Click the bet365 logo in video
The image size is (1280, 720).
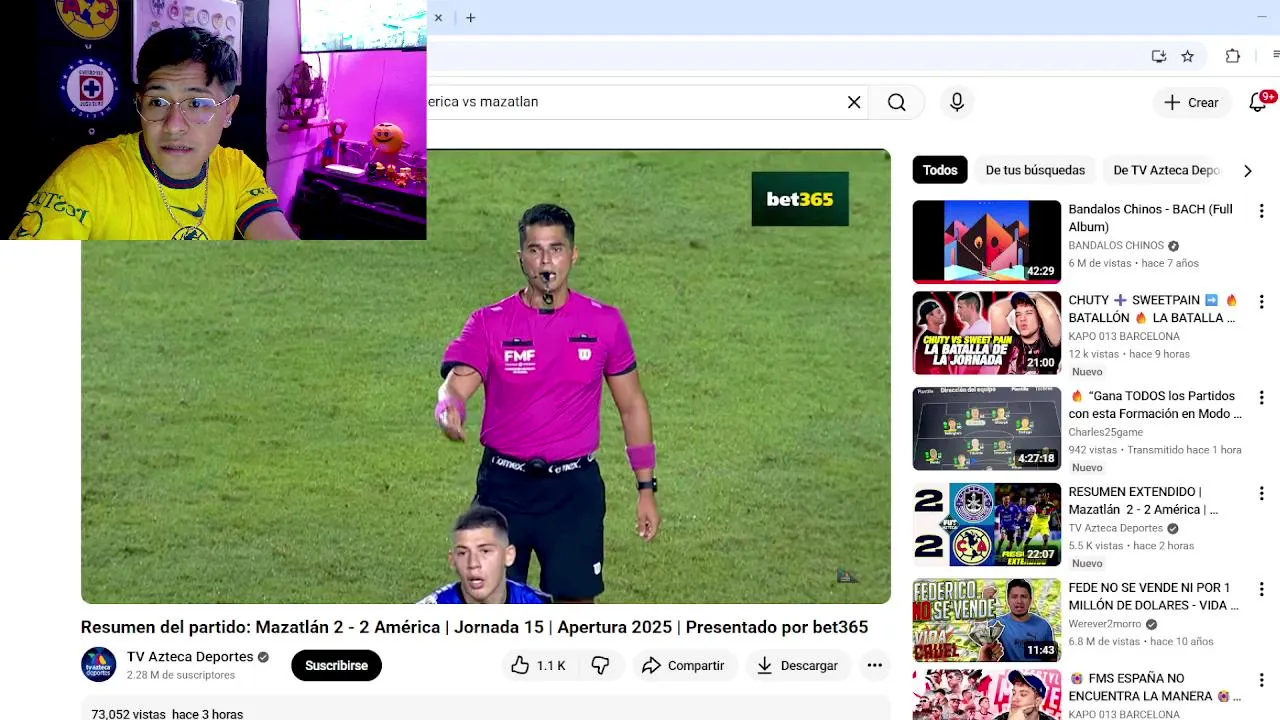coord(800,199)
